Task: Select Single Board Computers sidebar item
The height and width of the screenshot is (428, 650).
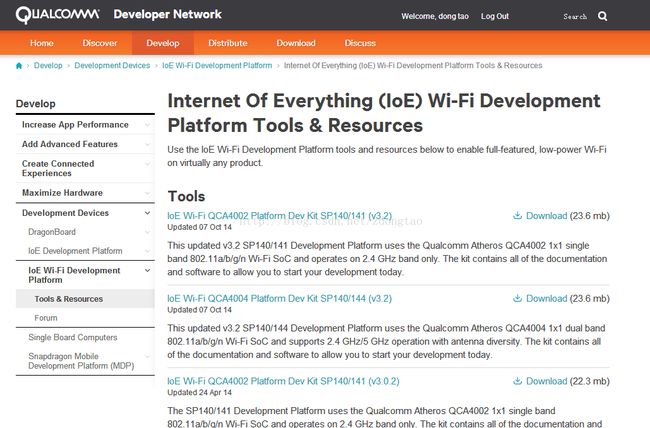Action: pyautogui.click(x=85, y=337)
